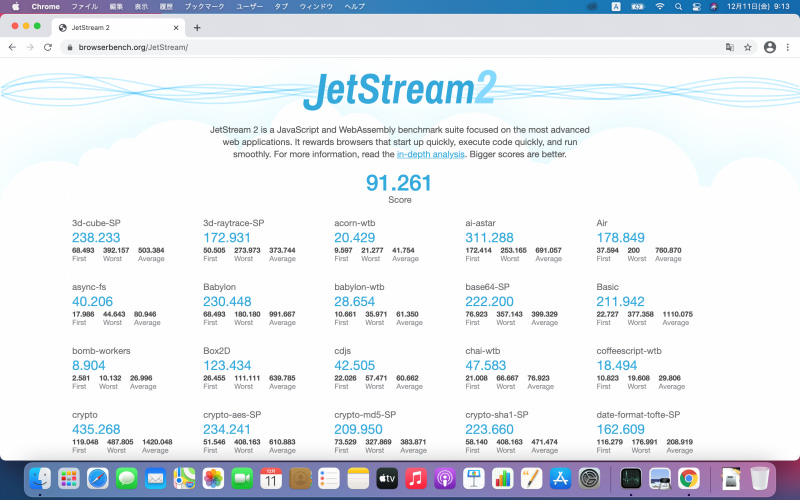Open Calendar from the Dock
The width and height of the screenshot is (800, 500).
coord(271,479)
